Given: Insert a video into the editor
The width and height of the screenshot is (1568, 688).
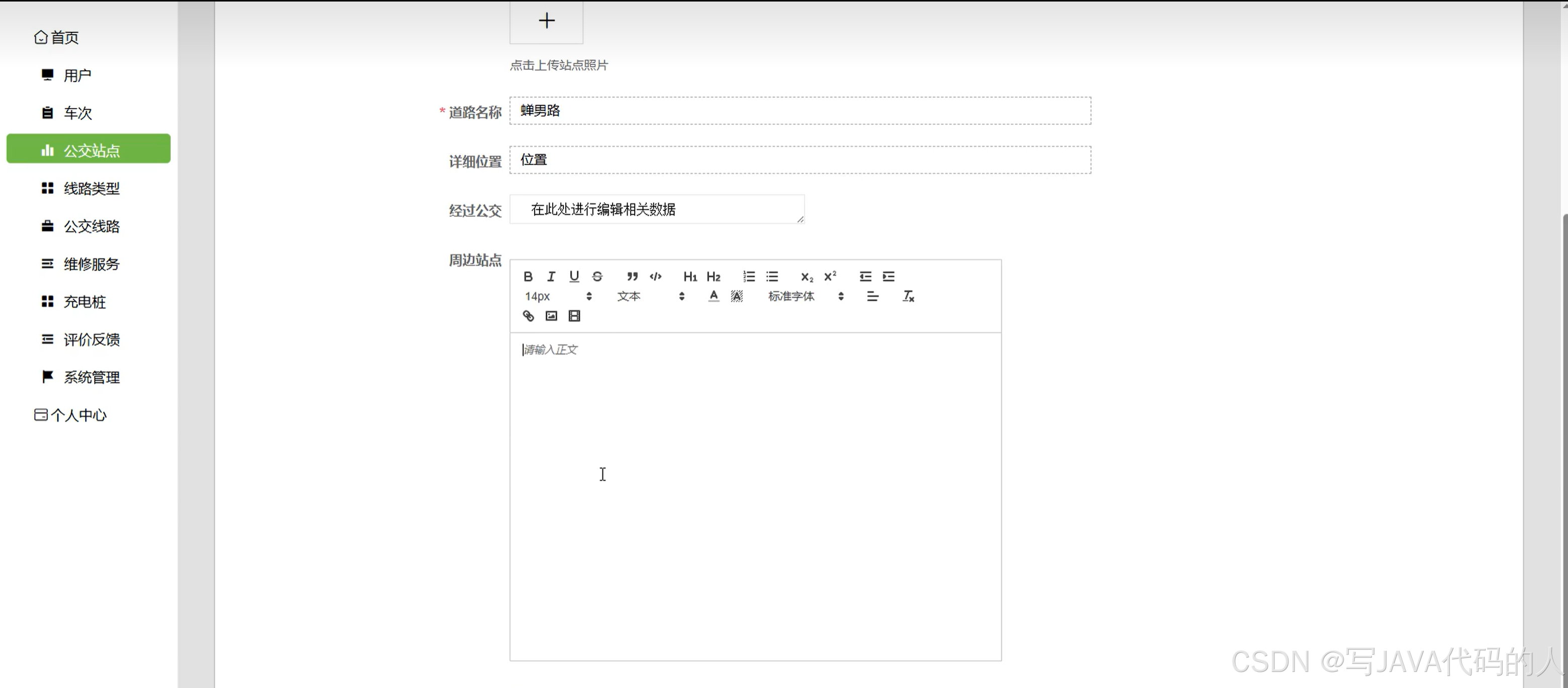Looking at the screenshot, I should click(573, 316).
